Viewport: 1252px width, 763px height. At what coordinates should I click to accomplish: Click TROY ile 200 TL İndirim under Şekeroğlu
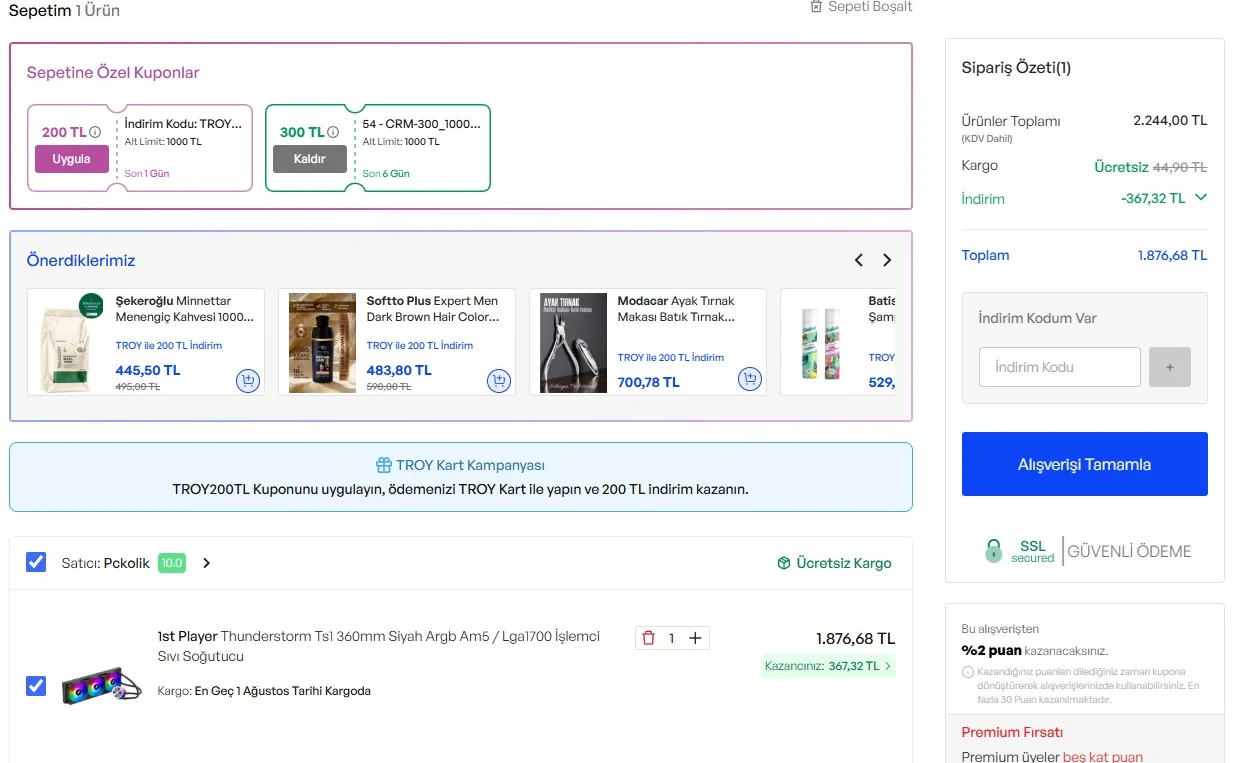(x=169, y=345)
